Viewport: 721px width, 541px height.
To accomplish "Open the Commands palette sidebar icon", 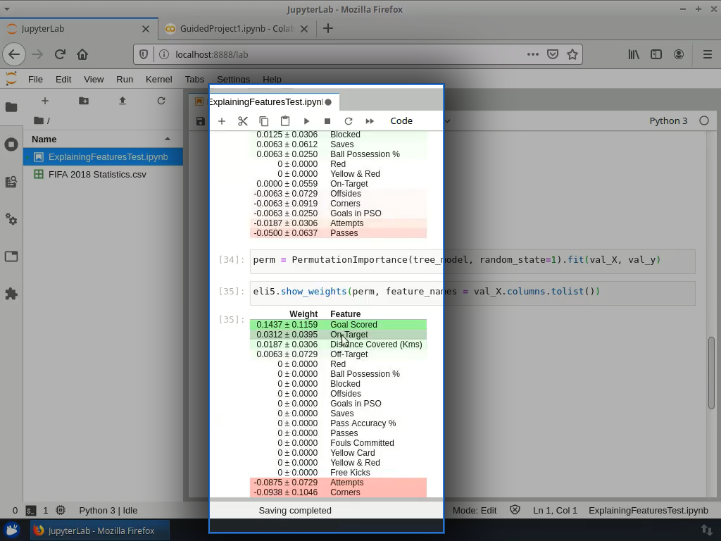I will tap(11, 182).
